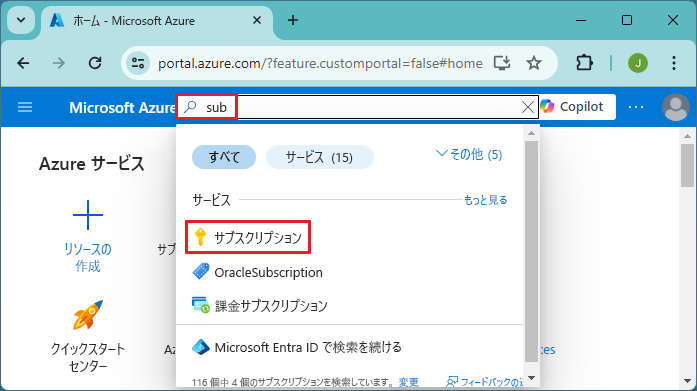This screenshot has width=697, height=391.
Task: Select the すべて filter pill
Action: pyautogui.click(x=224, y=157)
